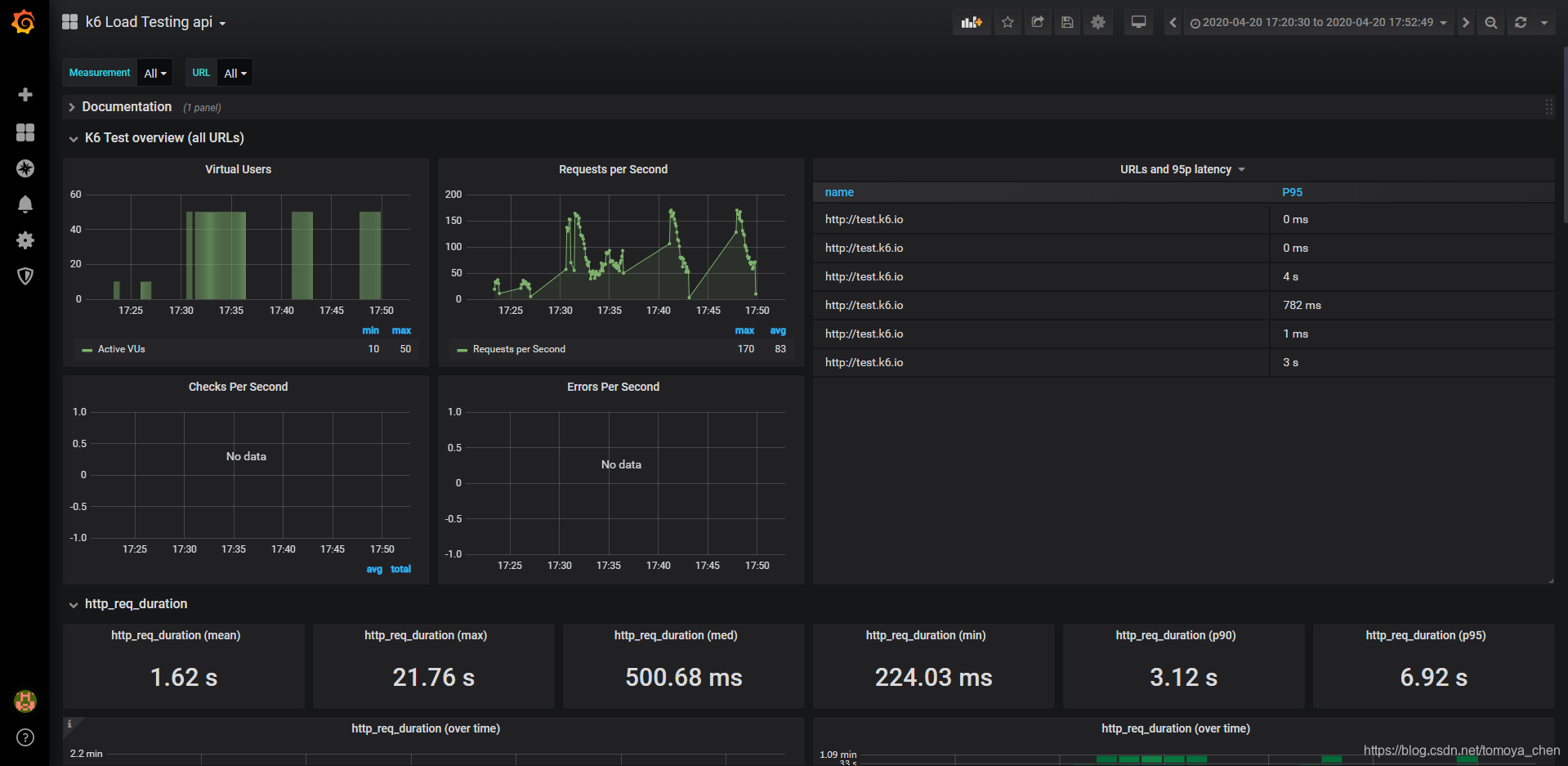The height and width of the screenshot is (766, 1568).
Task: Open the Checks Per Second panel title
Action: point(238,387)
